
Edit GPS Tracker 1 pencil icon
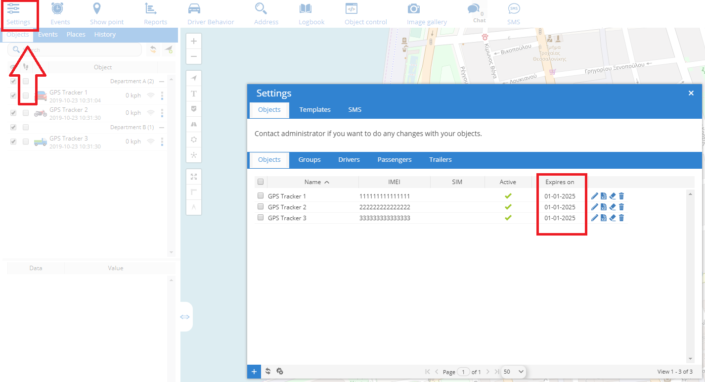[x=594, y=196]
